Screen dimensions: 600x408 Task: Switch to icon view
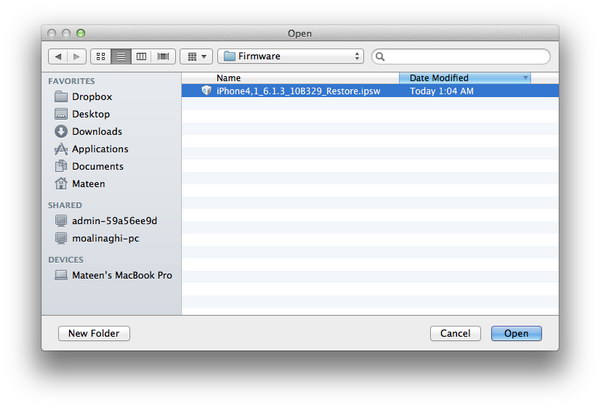tap(101, 57)
